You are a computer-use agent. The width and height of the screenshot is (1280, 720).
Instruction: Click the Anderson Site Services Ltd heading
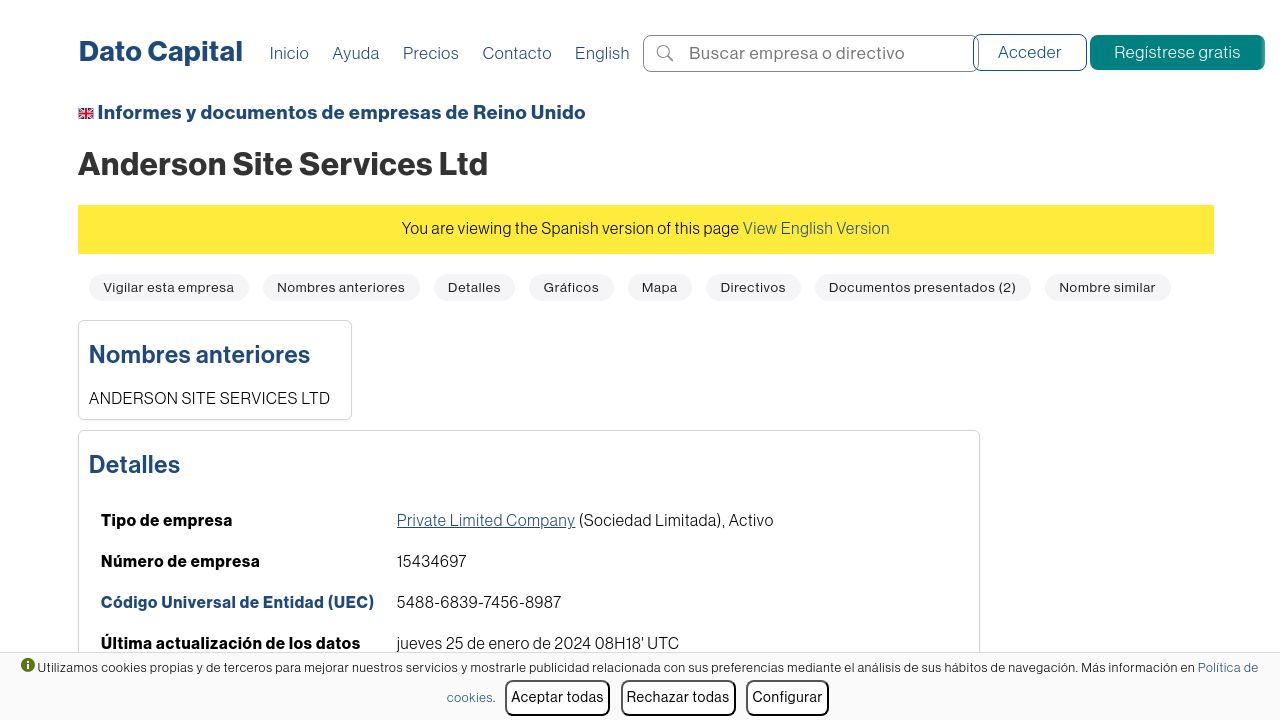(x=283, y=164)
